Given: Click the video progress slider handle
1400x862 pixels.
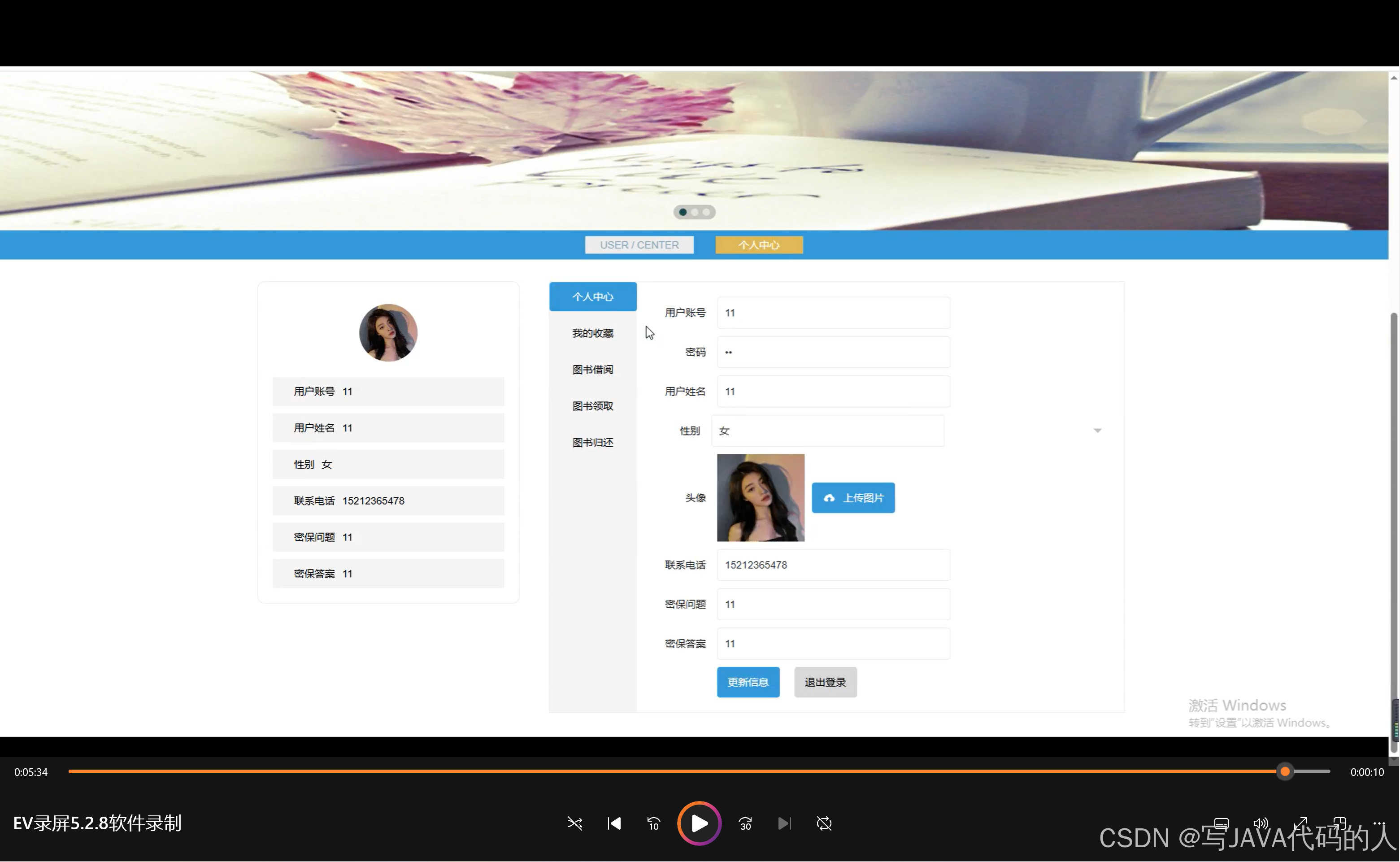Looking at the screenshot, I should 1285,771.
